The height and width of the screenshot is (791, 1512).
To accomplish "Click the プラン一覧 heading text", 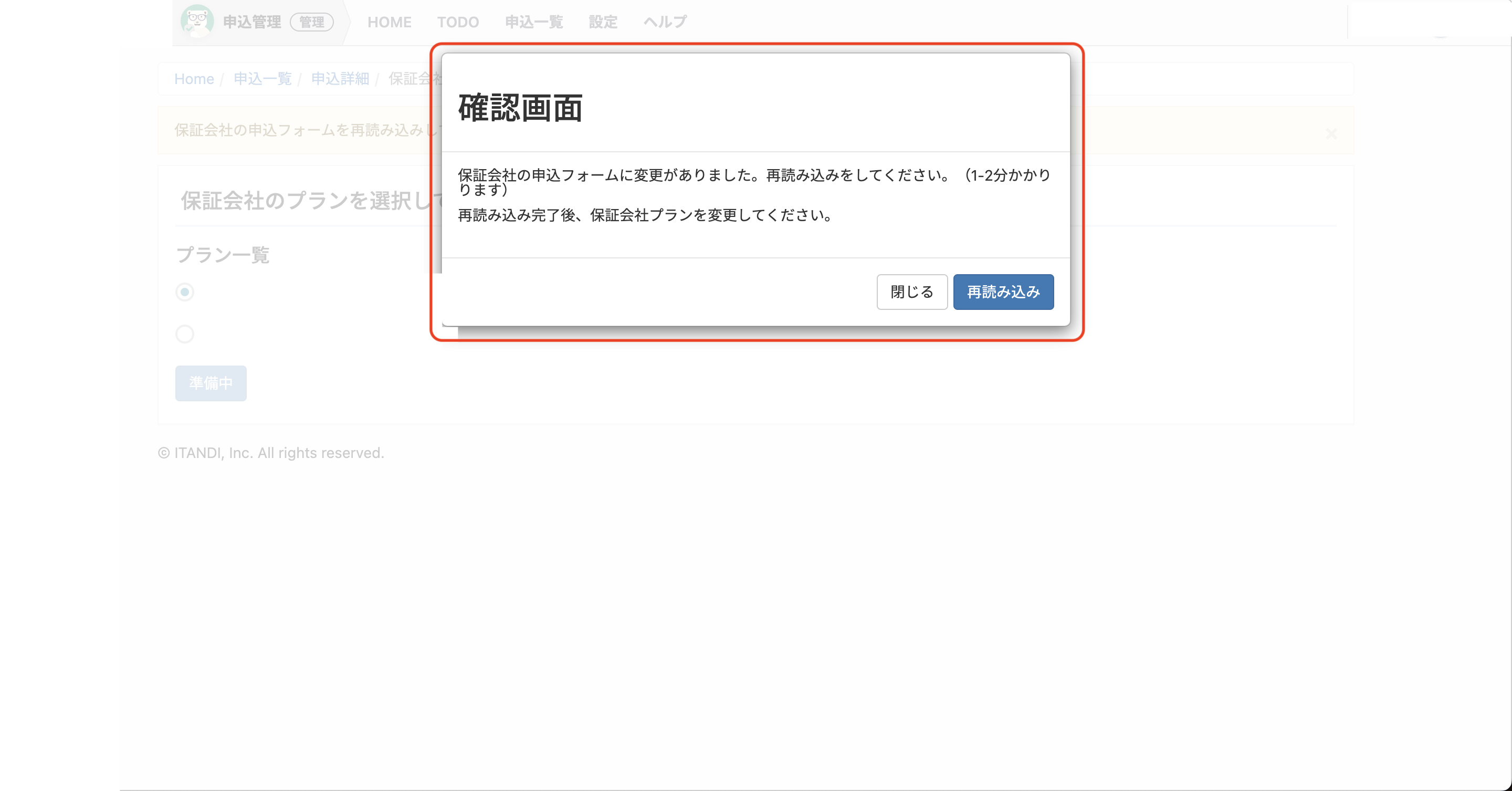I will (223, 255).
